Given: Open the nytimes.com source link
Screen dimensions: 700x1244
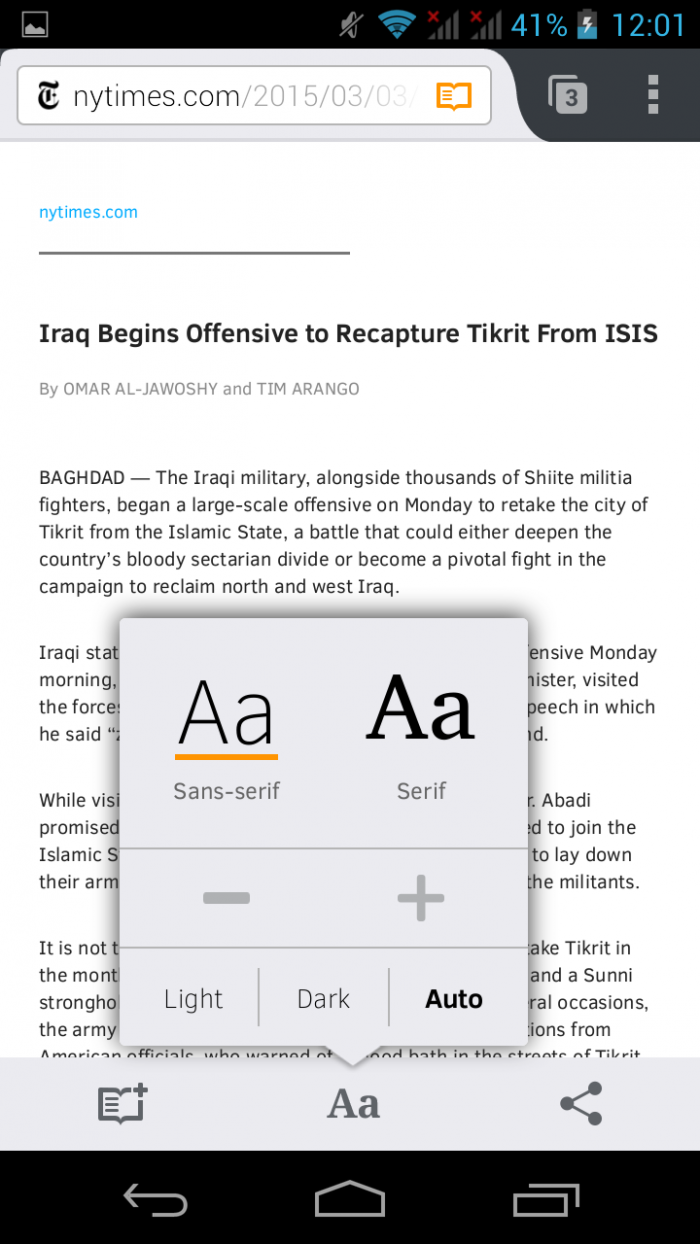Looking at the screenshot, I should (x=88, y=212).
